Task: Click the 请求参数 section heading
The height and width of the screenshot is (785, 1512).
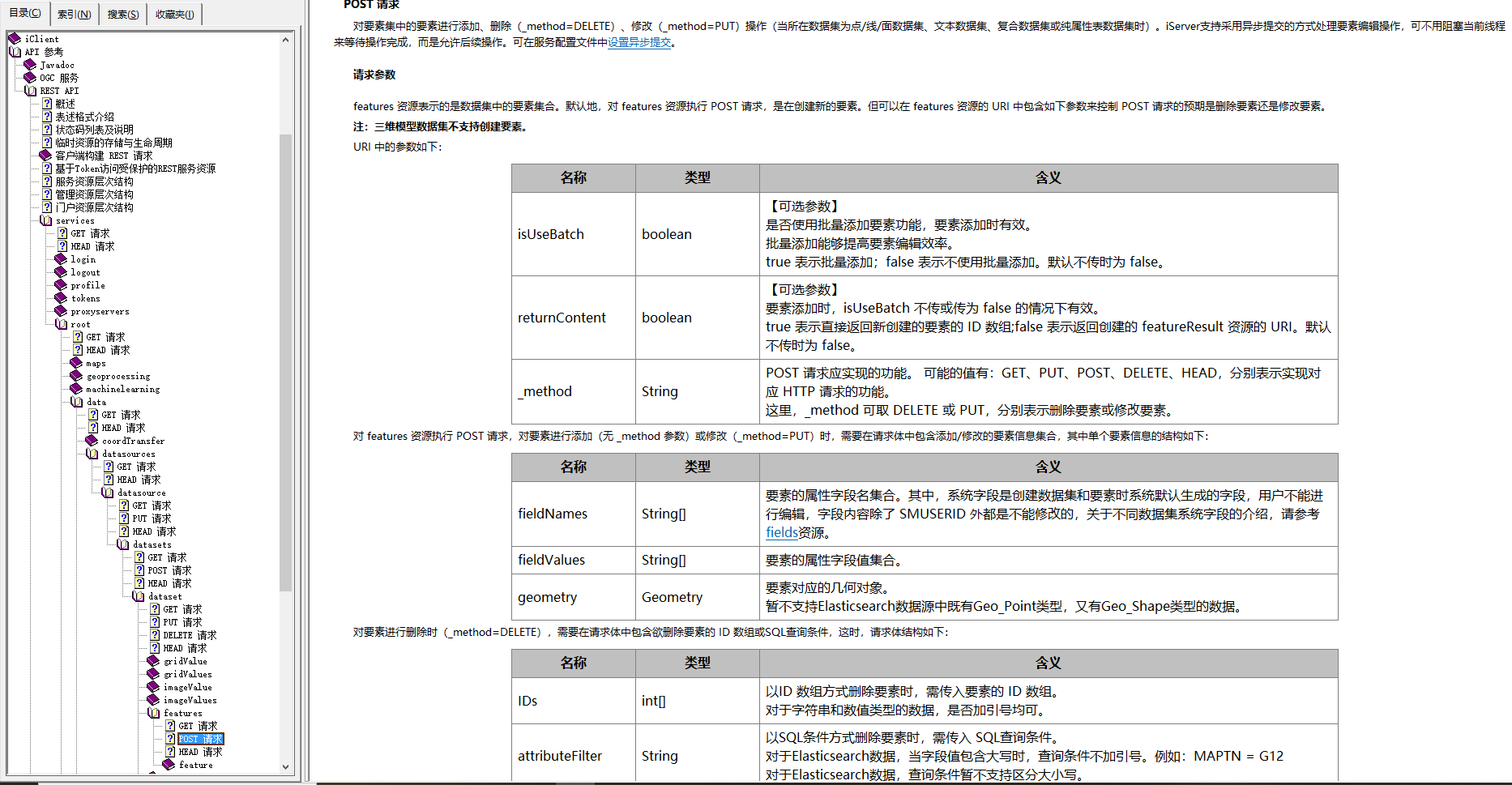Action: [x=374, y=75]
